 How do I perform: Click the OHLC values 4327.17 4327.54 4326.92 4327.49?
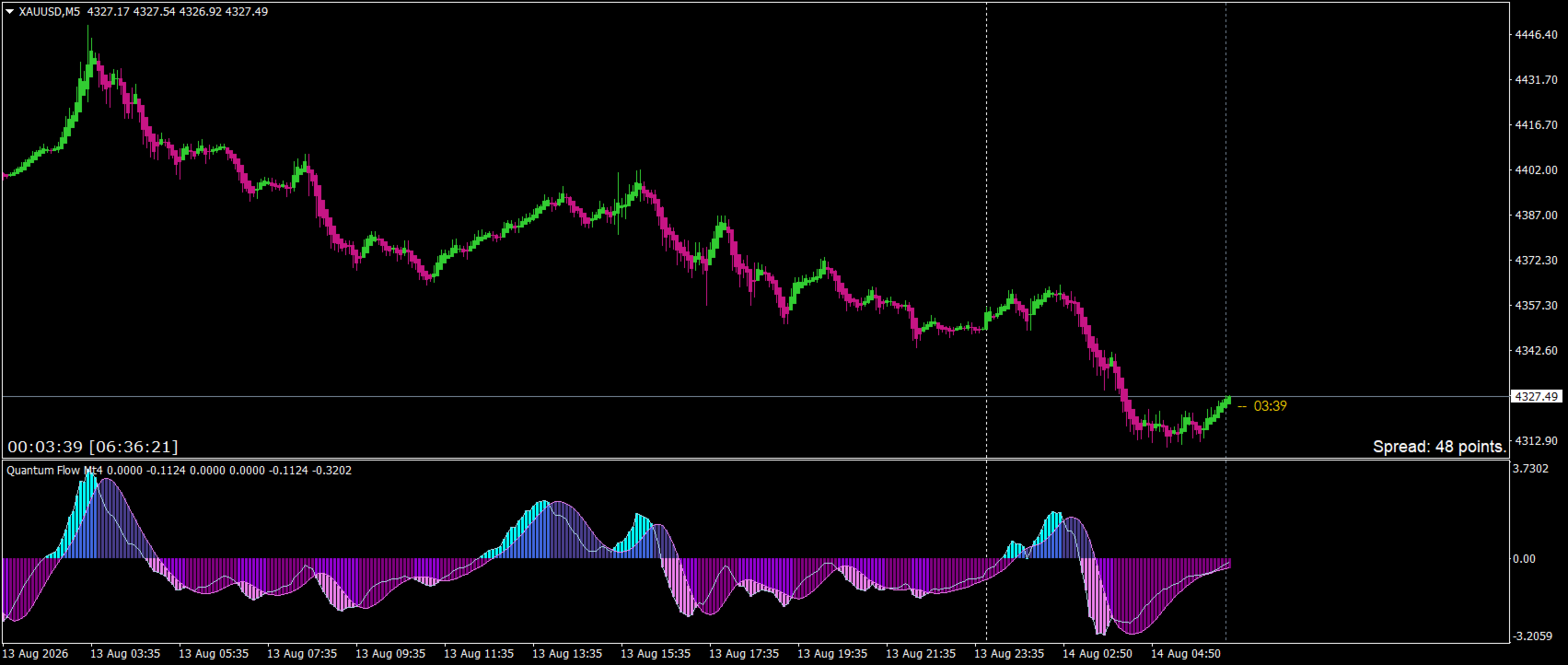[x=178, y=12]
